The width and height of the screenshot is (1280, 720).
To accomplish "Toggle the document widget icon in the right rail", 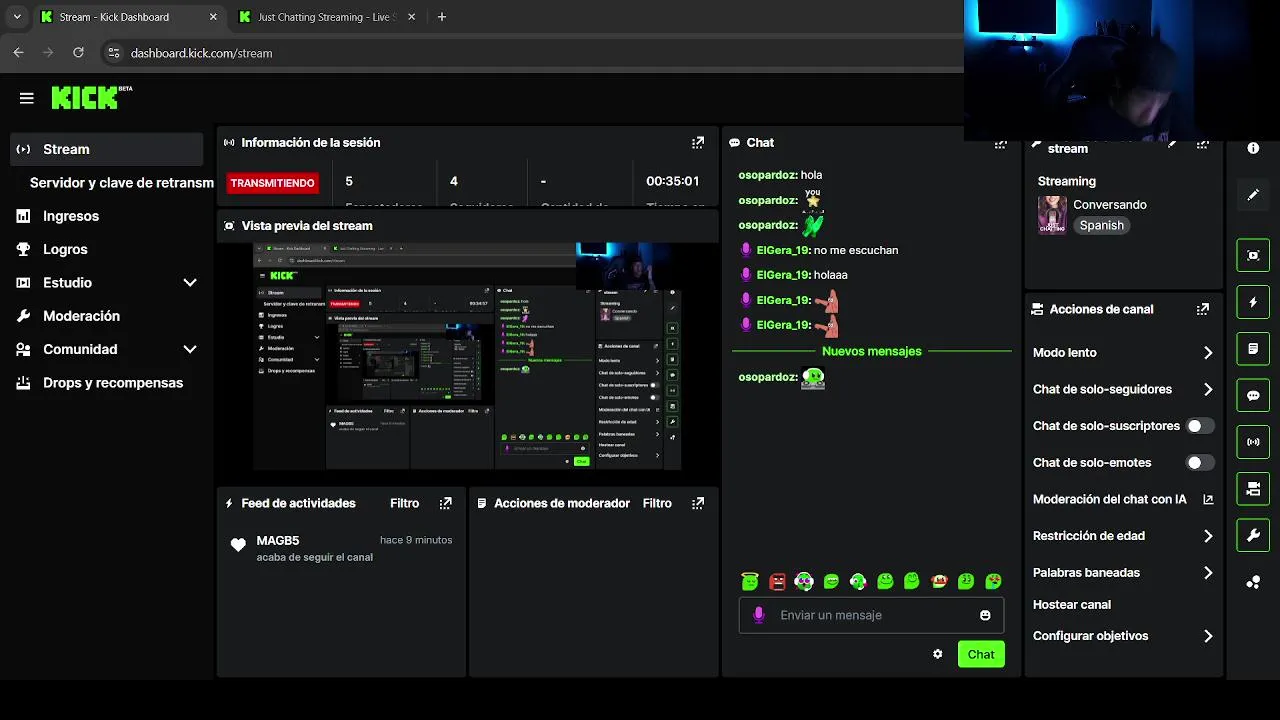I will (x=1253, y=349).
